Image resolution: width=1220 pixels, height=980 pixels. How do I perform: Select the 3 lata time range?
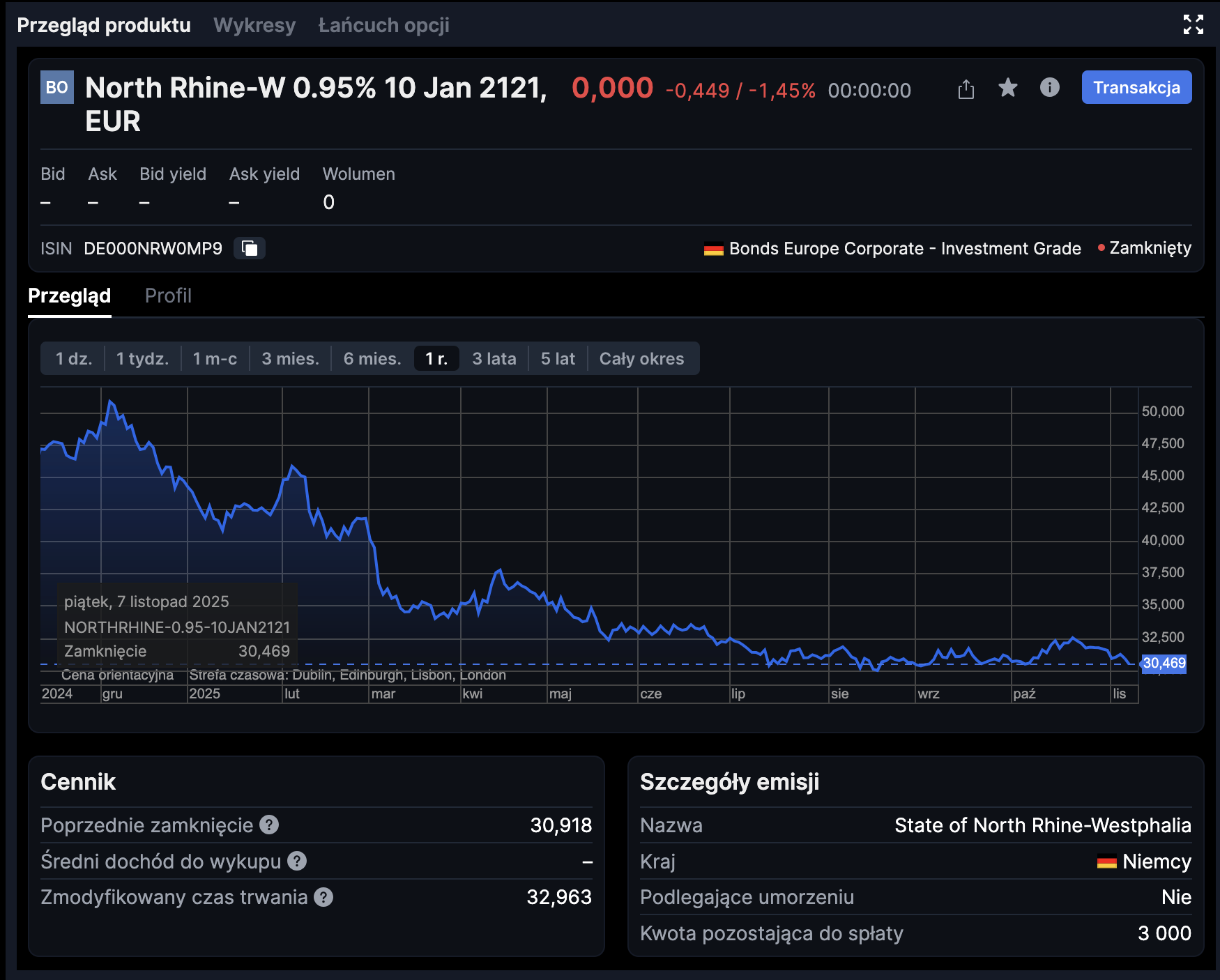(x=494, y=359)
